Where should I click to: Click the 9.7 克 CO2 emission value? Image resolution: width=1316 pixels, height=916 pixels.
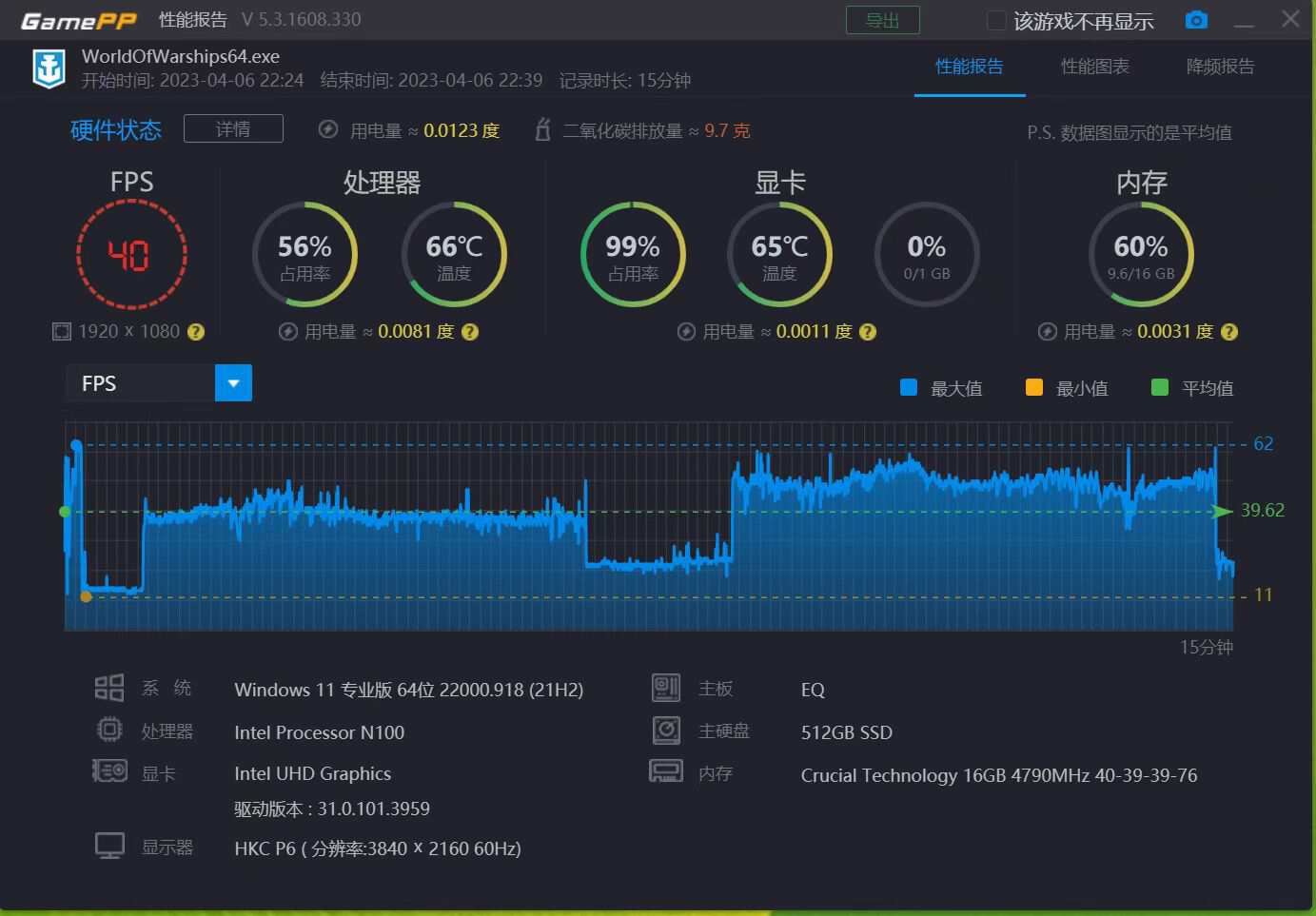[727, 130]
